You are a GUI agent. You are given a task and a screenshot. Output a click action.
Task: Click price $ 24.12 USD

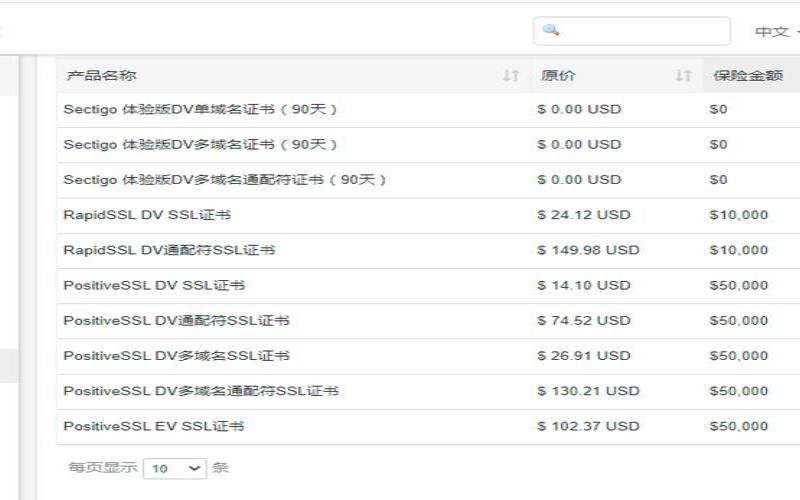point(584,215)
